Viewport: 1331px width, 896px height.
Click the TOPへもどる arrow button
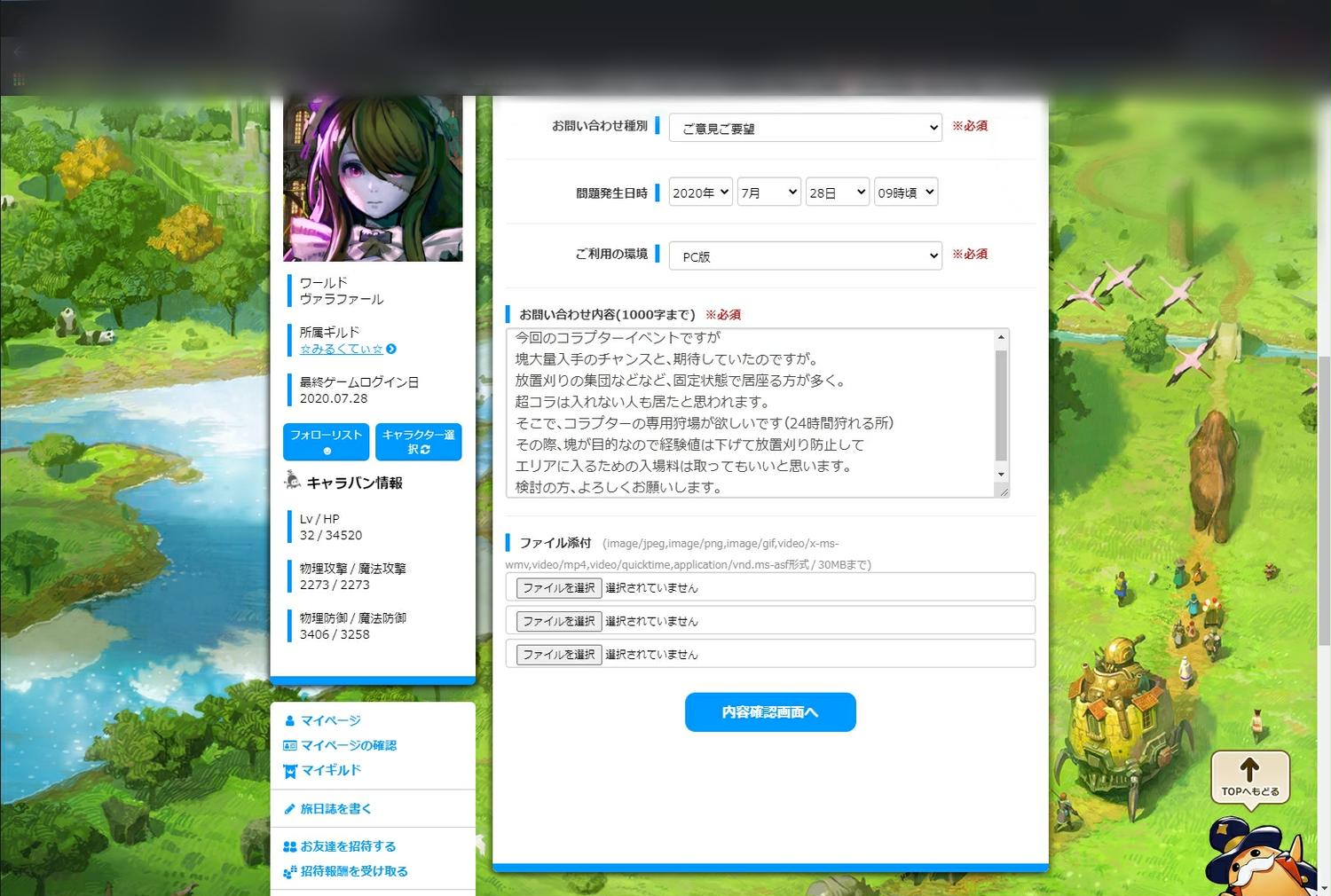[x=1250, y=778]
